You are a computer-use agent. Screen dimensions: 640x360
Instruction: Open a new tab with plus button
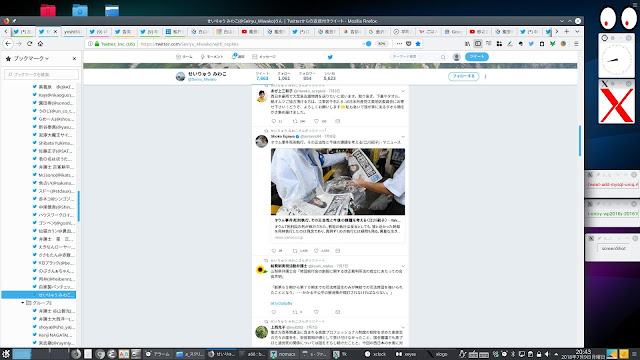(567, 31)
